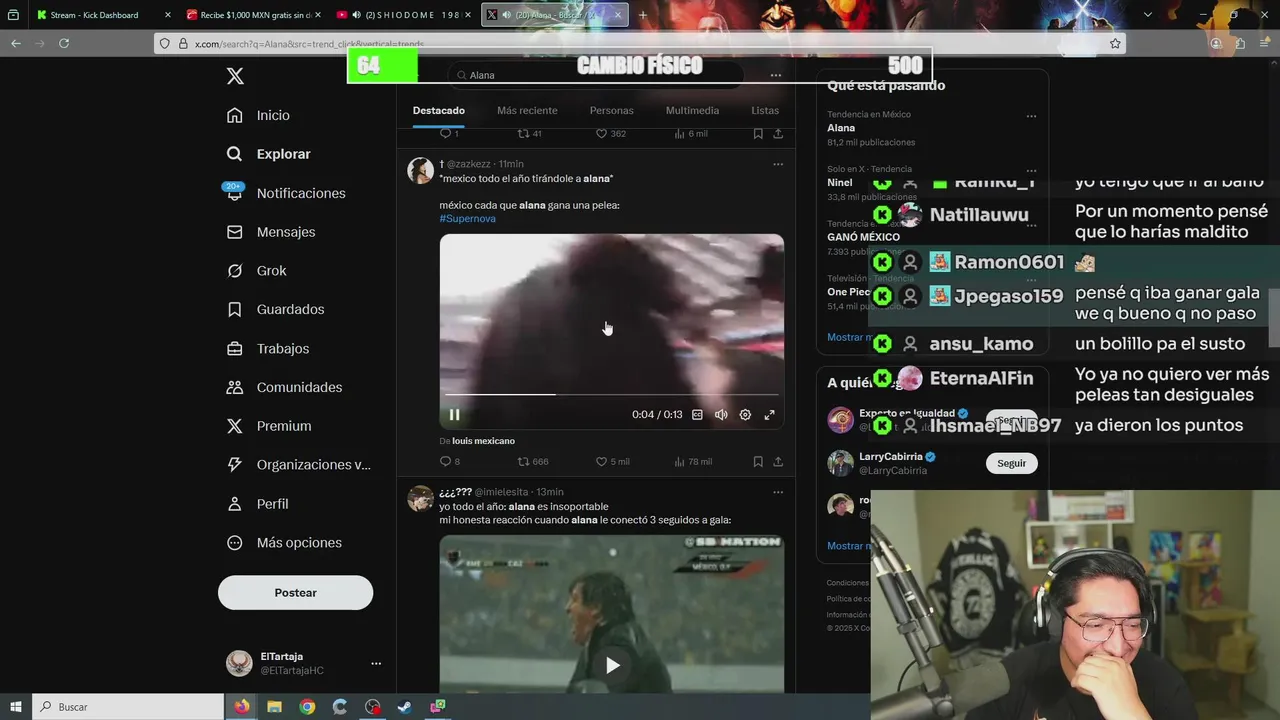Open louis mexicano source link
The width and height of the screenshot is (1280, 720).
(483, 441)
